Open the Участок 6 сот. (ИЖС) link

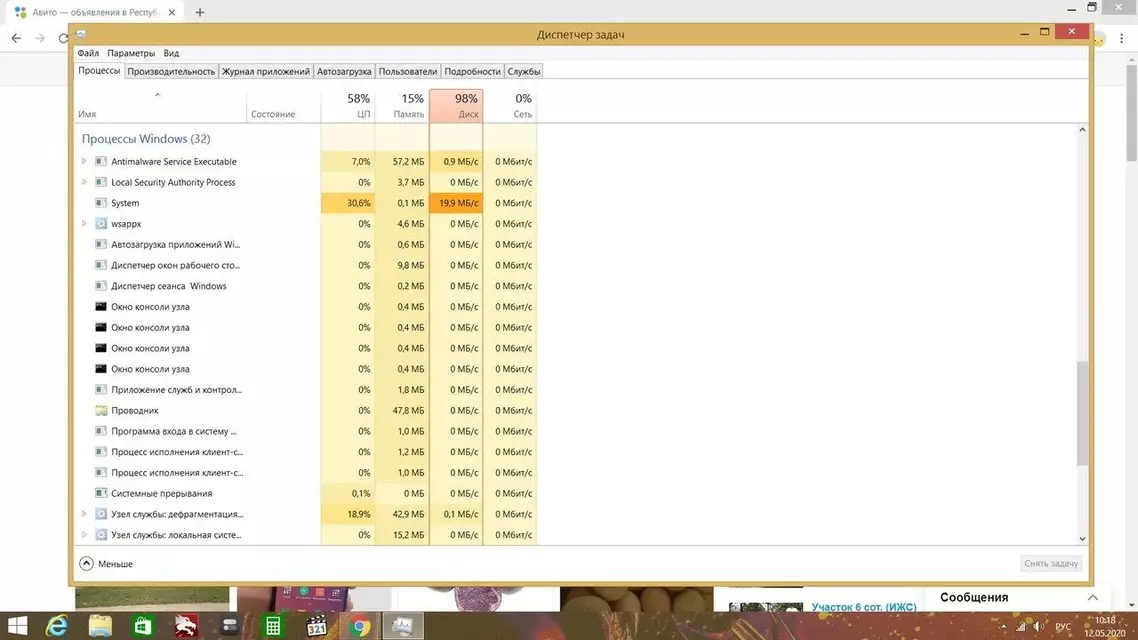click(864, 607)
